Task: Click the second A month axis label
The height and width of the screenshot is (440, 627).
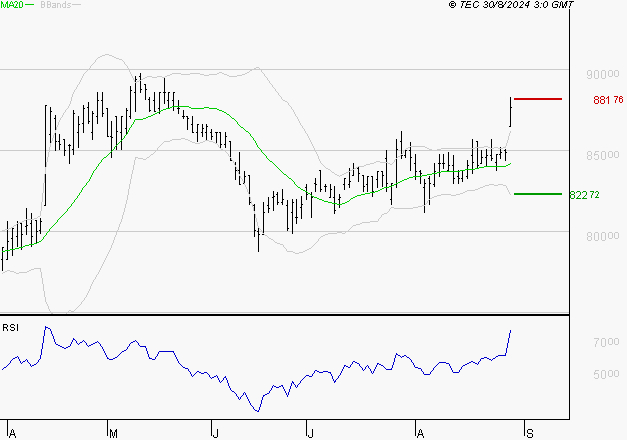Action: (420, 434)
